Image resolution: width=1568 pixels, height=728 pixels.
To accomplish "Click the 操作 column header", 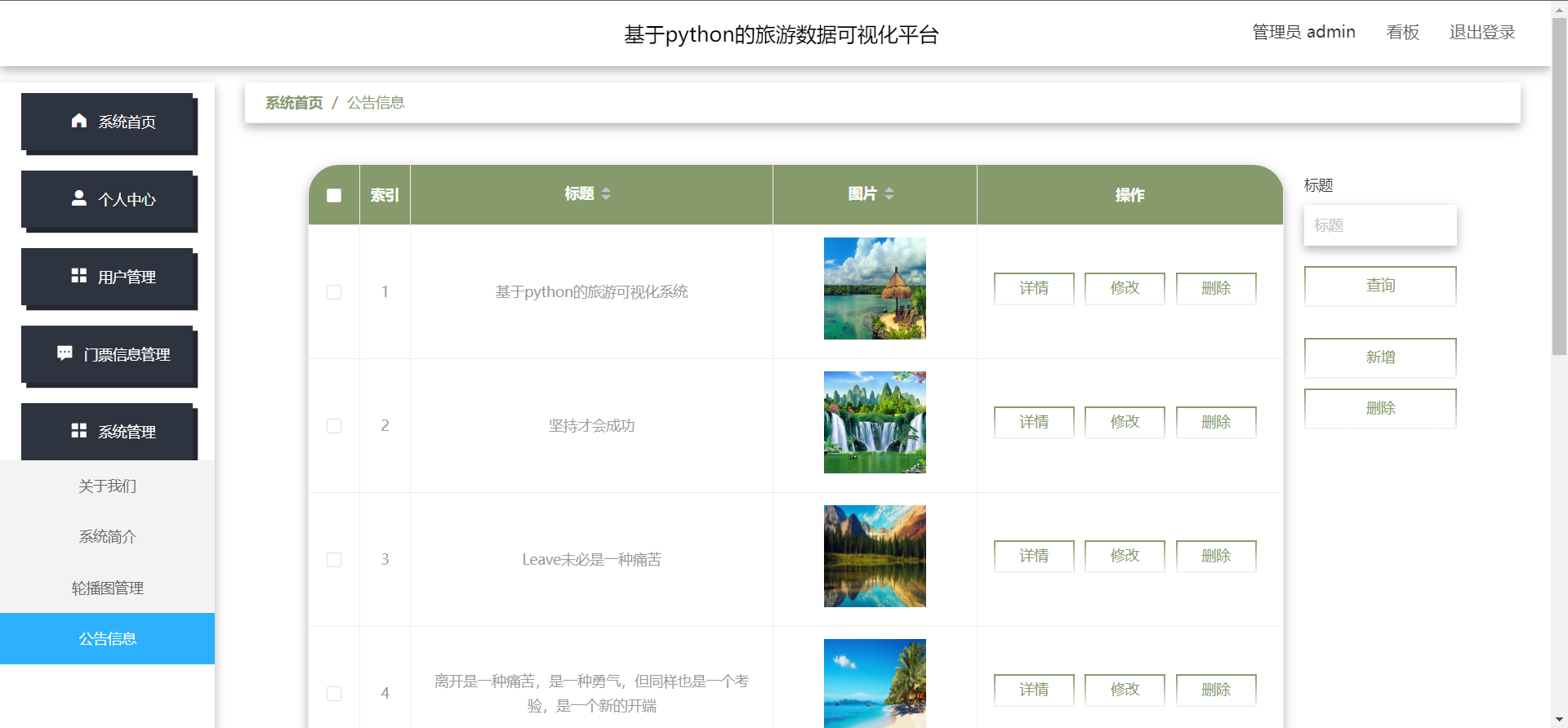I will 1129,195.
